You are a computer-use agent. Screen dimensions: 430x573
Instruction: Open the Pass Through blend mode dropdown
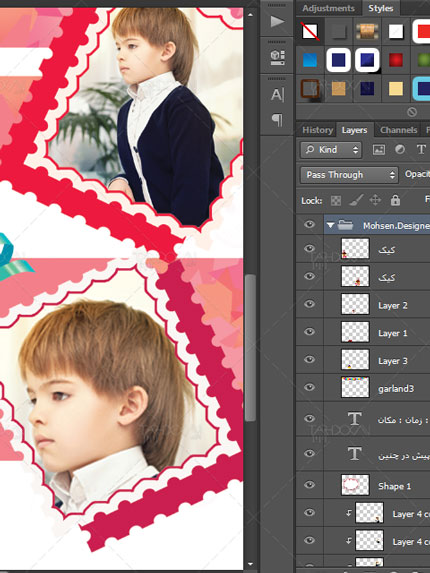coord(349,175)
